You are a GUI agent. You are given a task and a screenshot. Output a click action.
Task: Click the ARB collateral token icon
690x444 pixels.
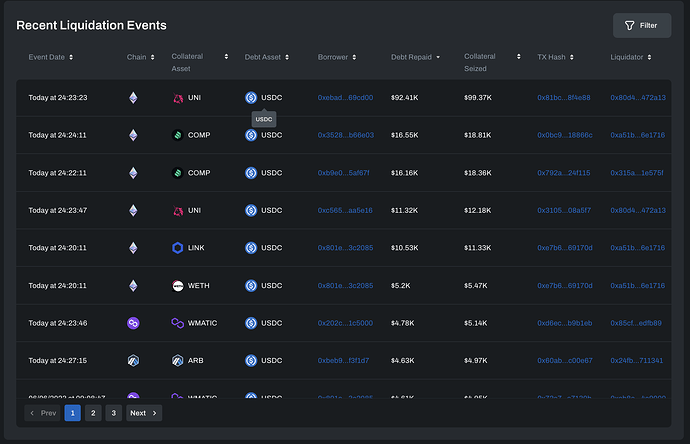coord(178,360)
